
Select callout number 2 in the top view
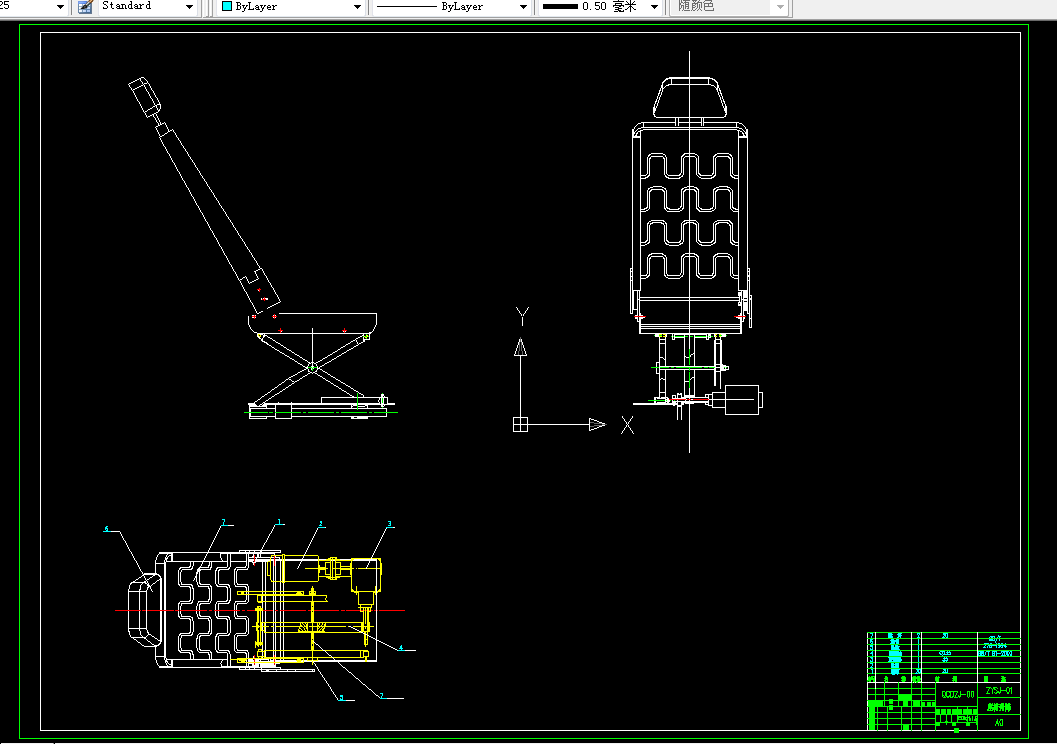(320, 524)
